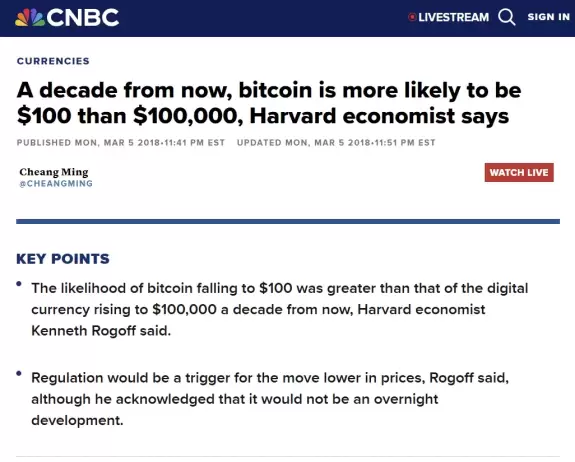Click author name Cheang Ming
The height and width of the screenshot is (462, 575).
tap(54, 172)
